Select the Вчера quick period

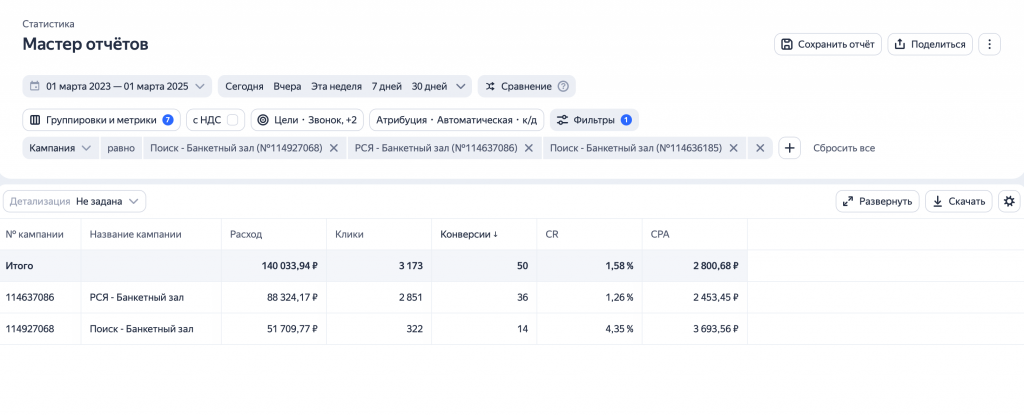tap(287, 86)
